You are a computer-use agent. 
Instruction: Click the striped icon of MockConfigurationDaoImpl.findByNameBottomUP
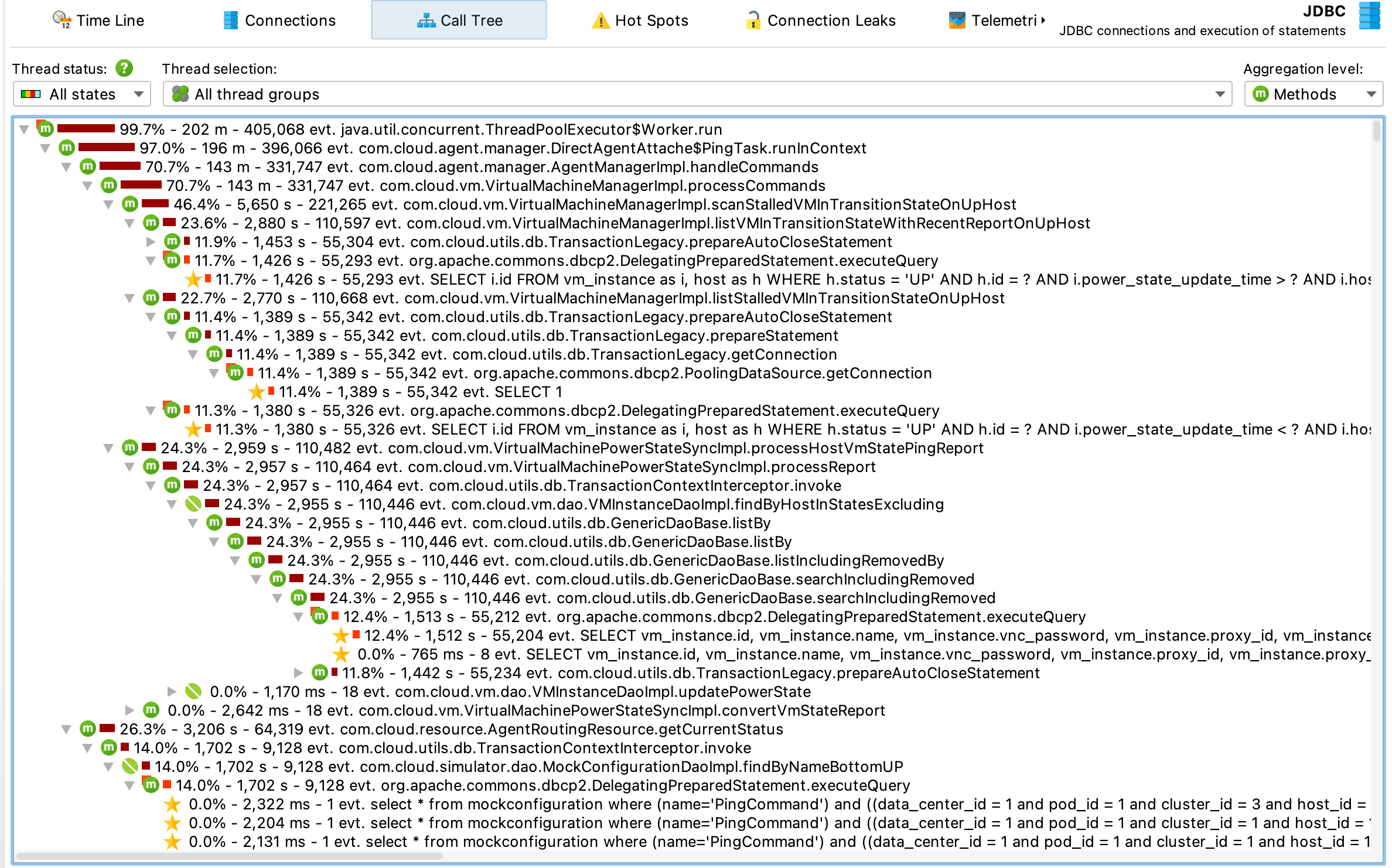129,767
